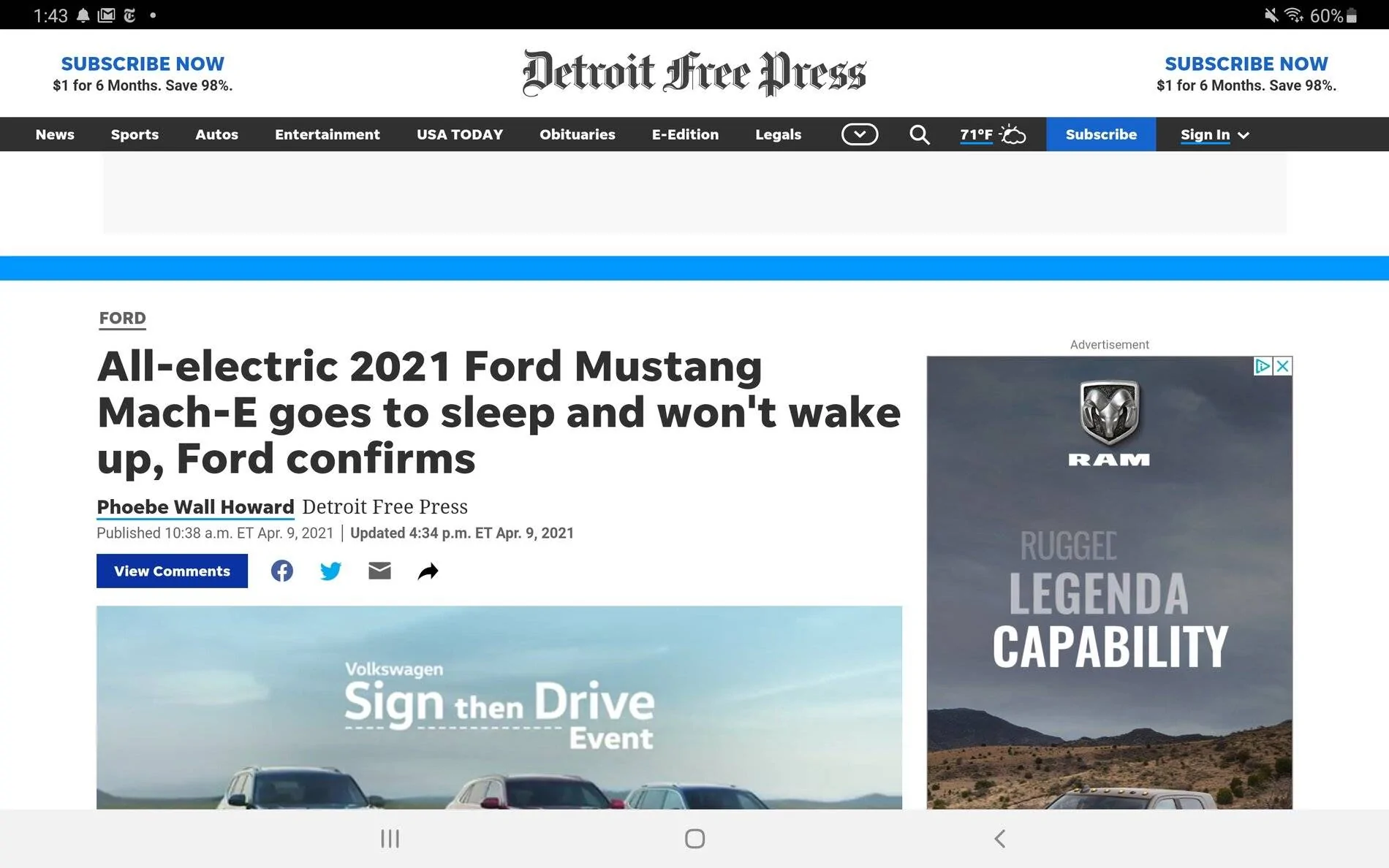This screenshot has height=868, width=1389.
Task: Open the Android recent apps button
Action: pos(390,839)
